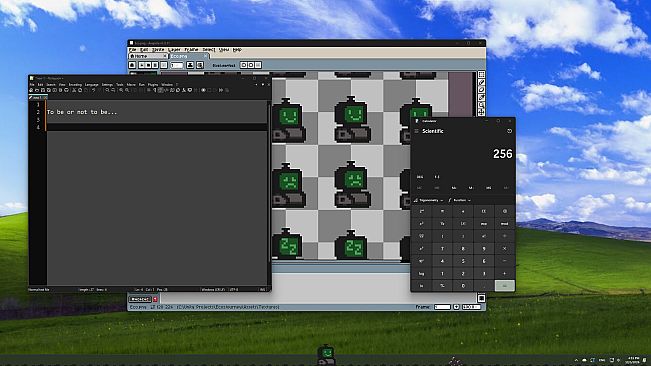This screenshot has width=651, height=366.
Task: Toggle the DEG angle mode in Calculator
Action: 420,177
